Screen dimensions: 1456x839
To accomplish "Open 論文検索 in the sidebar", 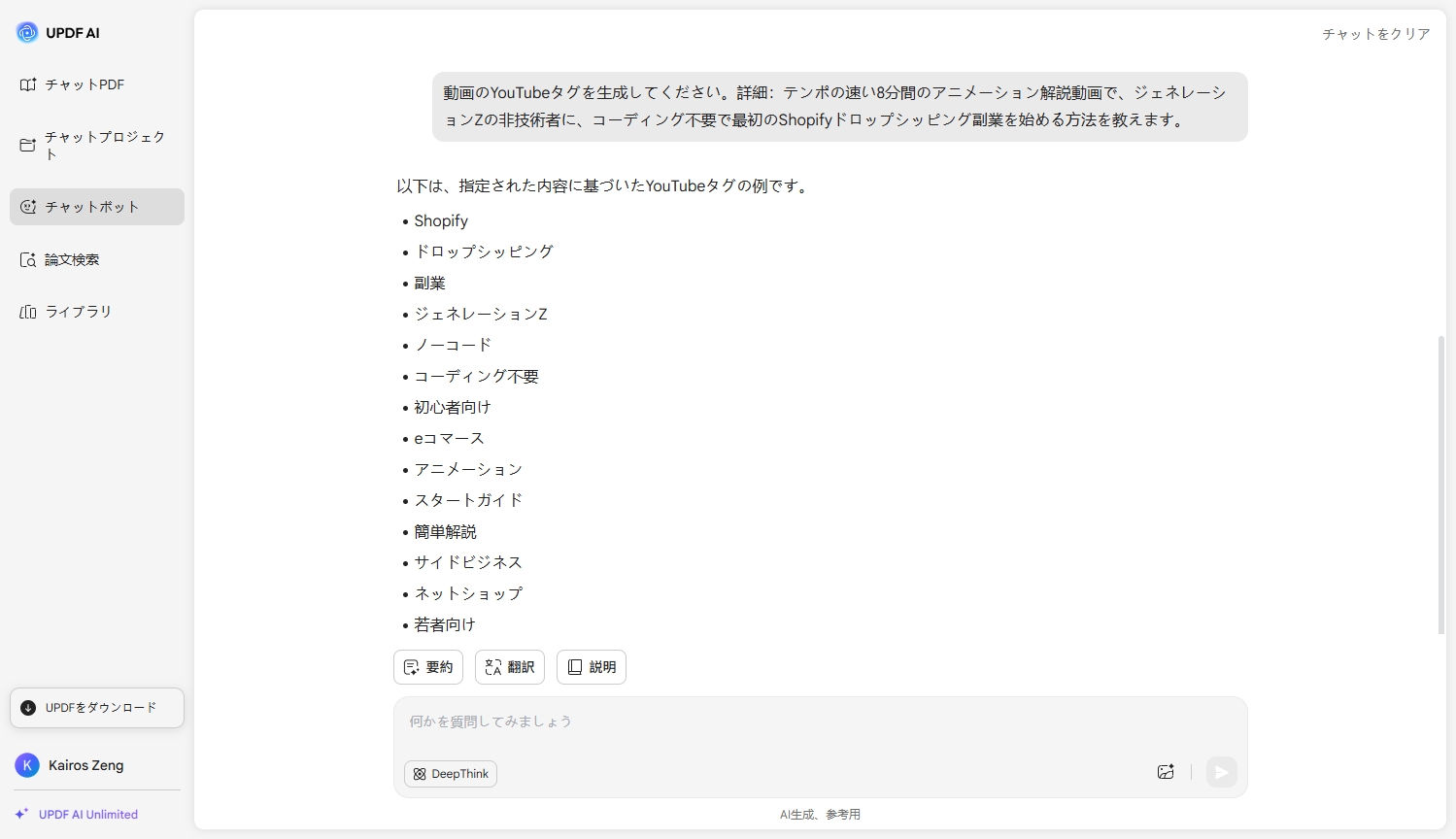I will point(97,259).
